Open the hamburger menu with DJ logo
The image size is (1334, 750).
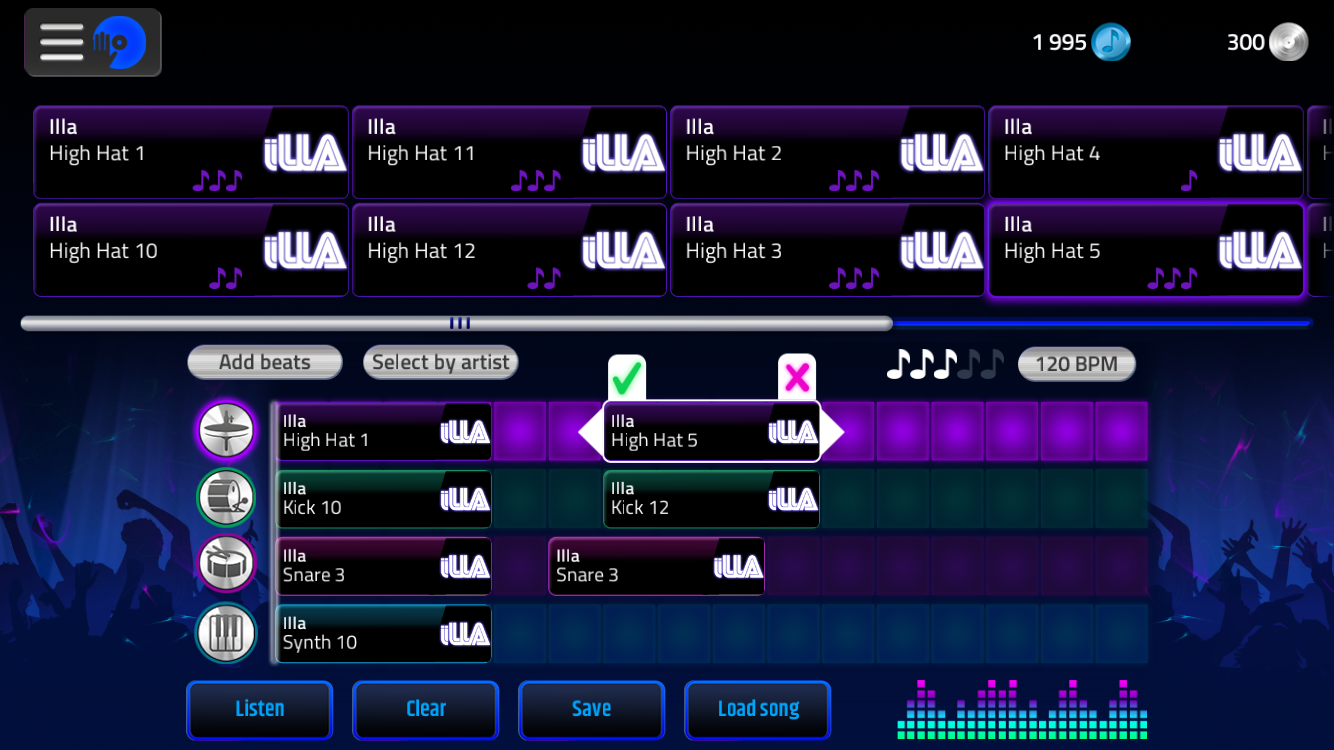click(93, 42)
